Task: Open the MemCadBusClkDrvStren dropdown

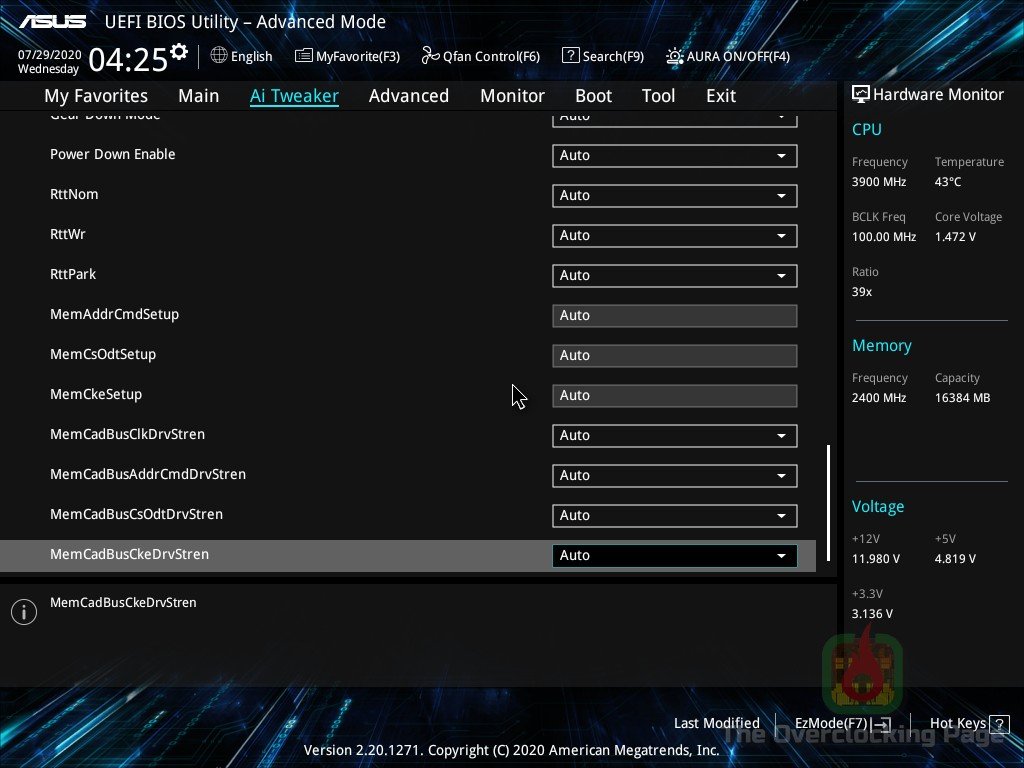Action: [674, 435]
